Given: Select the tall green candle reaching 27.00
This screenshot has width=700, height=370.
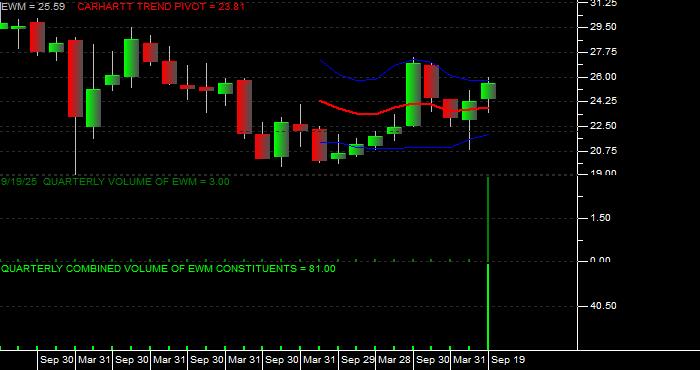Looking at the screenshot, I should tap(413, 95).
